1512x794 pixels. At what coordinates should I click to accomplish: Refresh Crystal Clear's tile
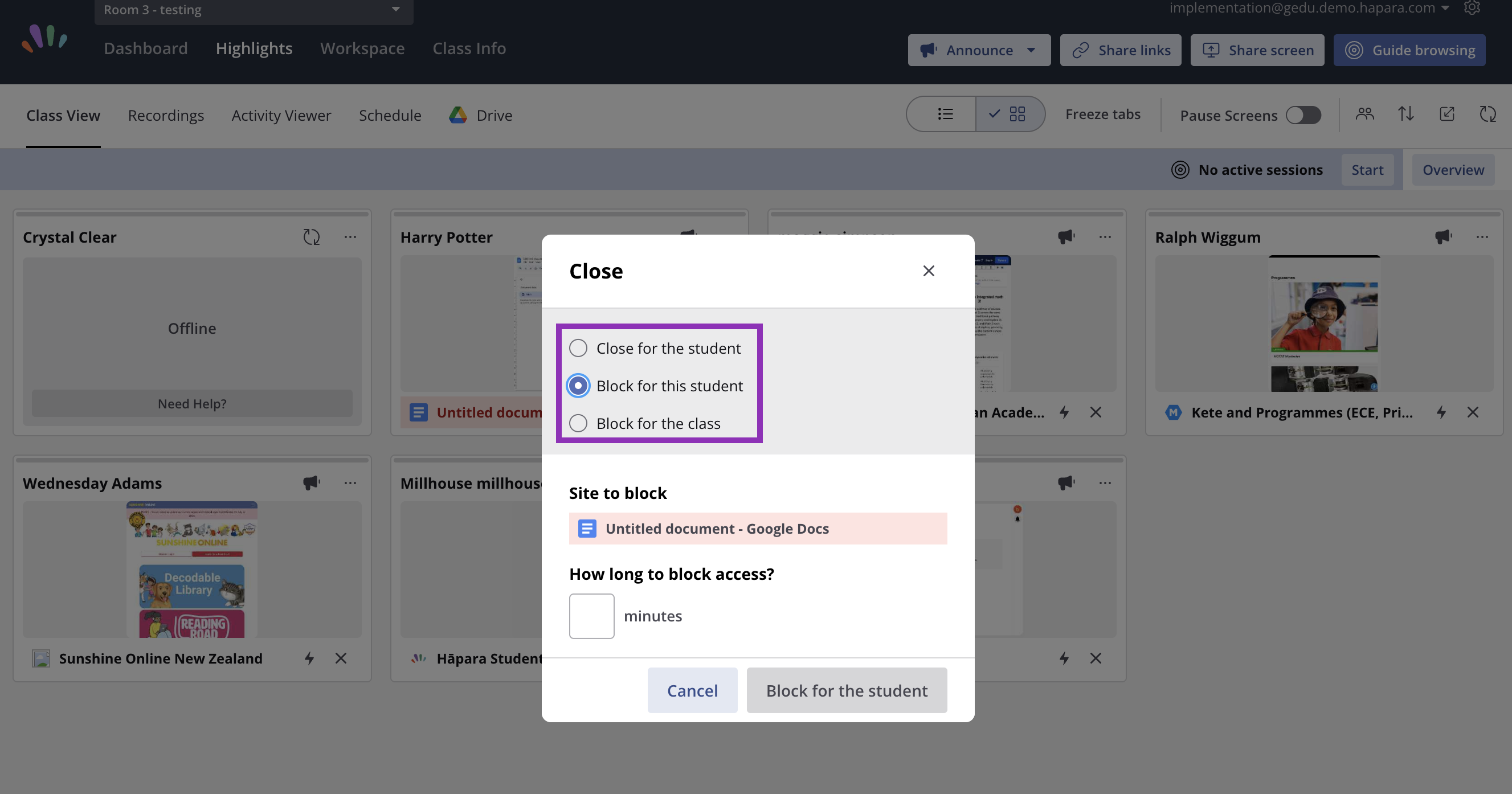click(311, 237)
